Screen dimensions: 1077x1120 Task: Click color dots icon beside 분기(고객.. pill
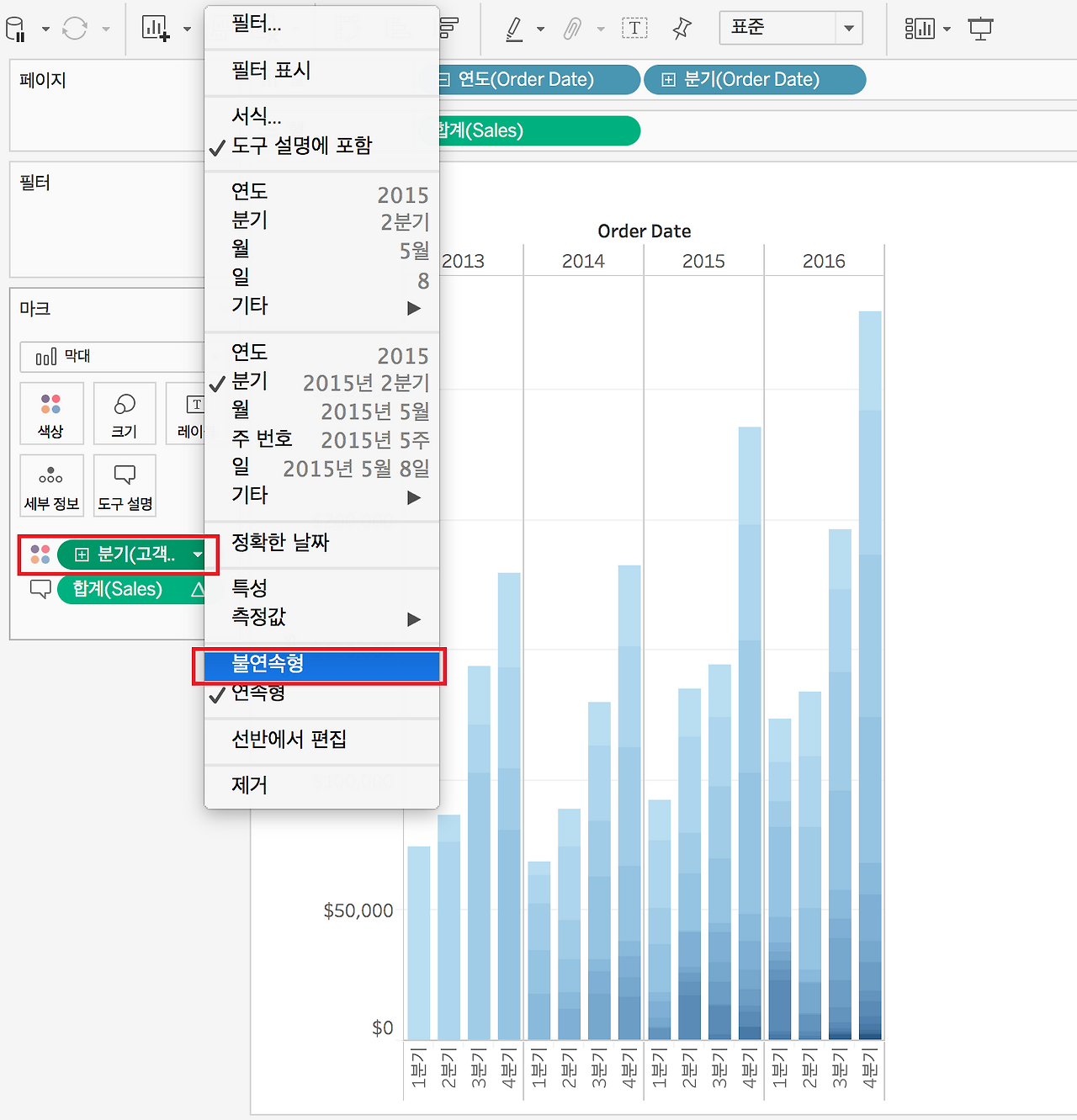(x=40, y=555)
